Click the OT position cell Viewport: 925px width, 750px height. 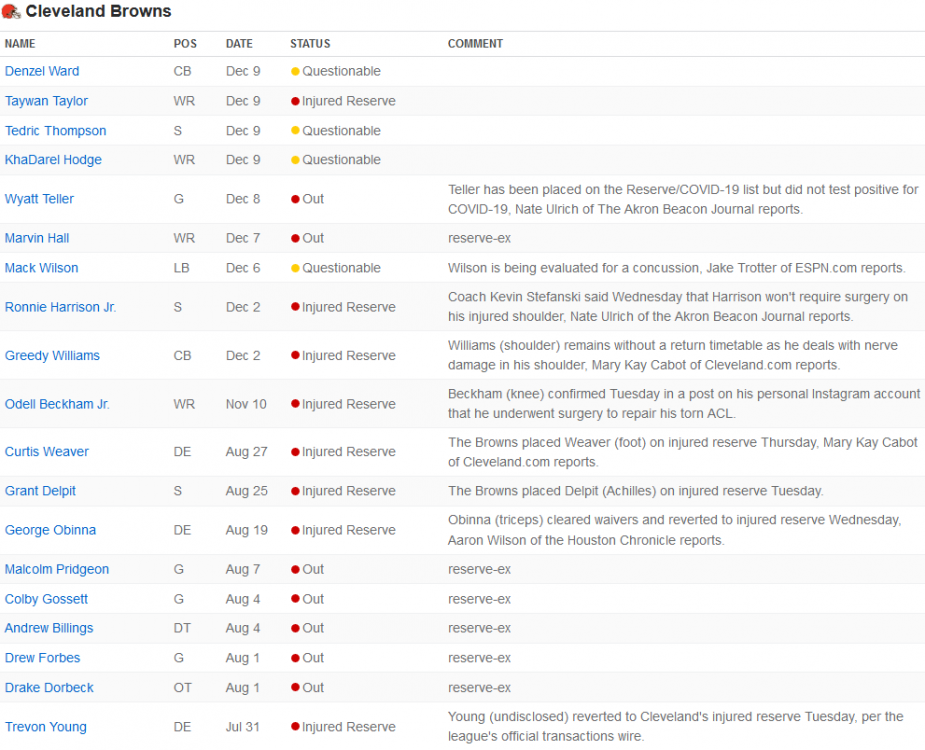tap(183, 687)
